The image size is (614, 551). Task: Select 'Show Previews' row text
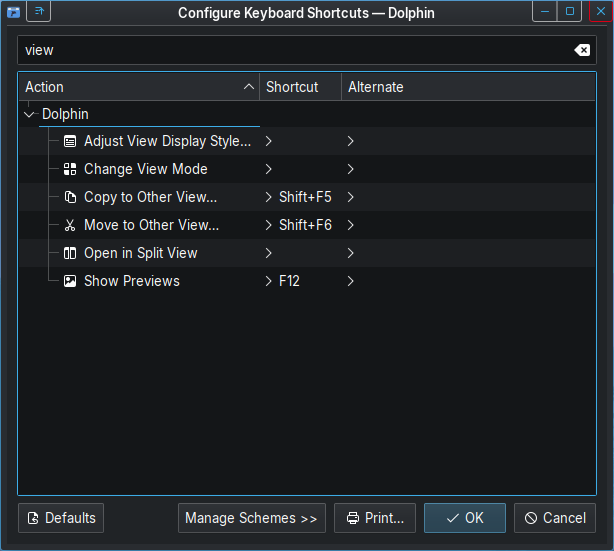tap(132, 281)
